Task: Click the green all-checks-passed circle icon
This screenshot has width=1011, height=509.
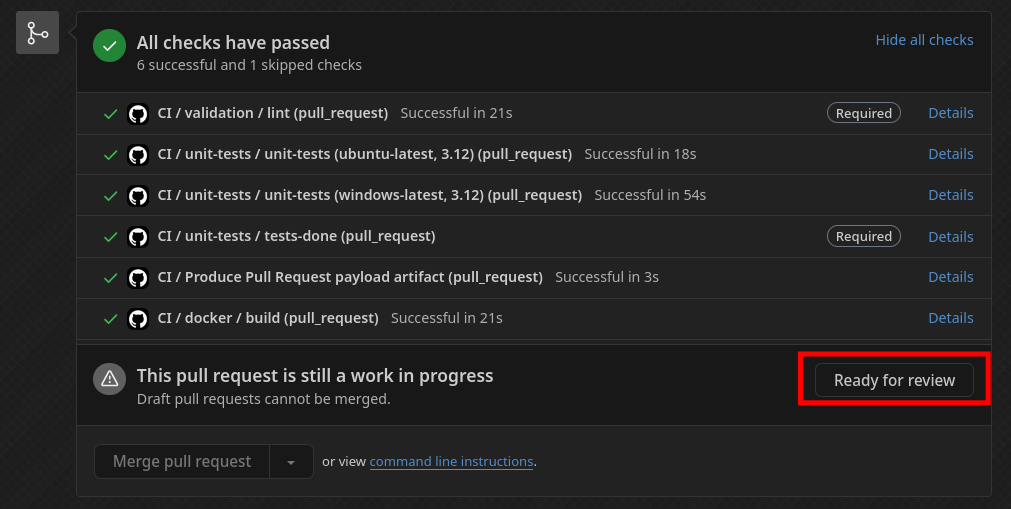Action: [x=109, y=45]
